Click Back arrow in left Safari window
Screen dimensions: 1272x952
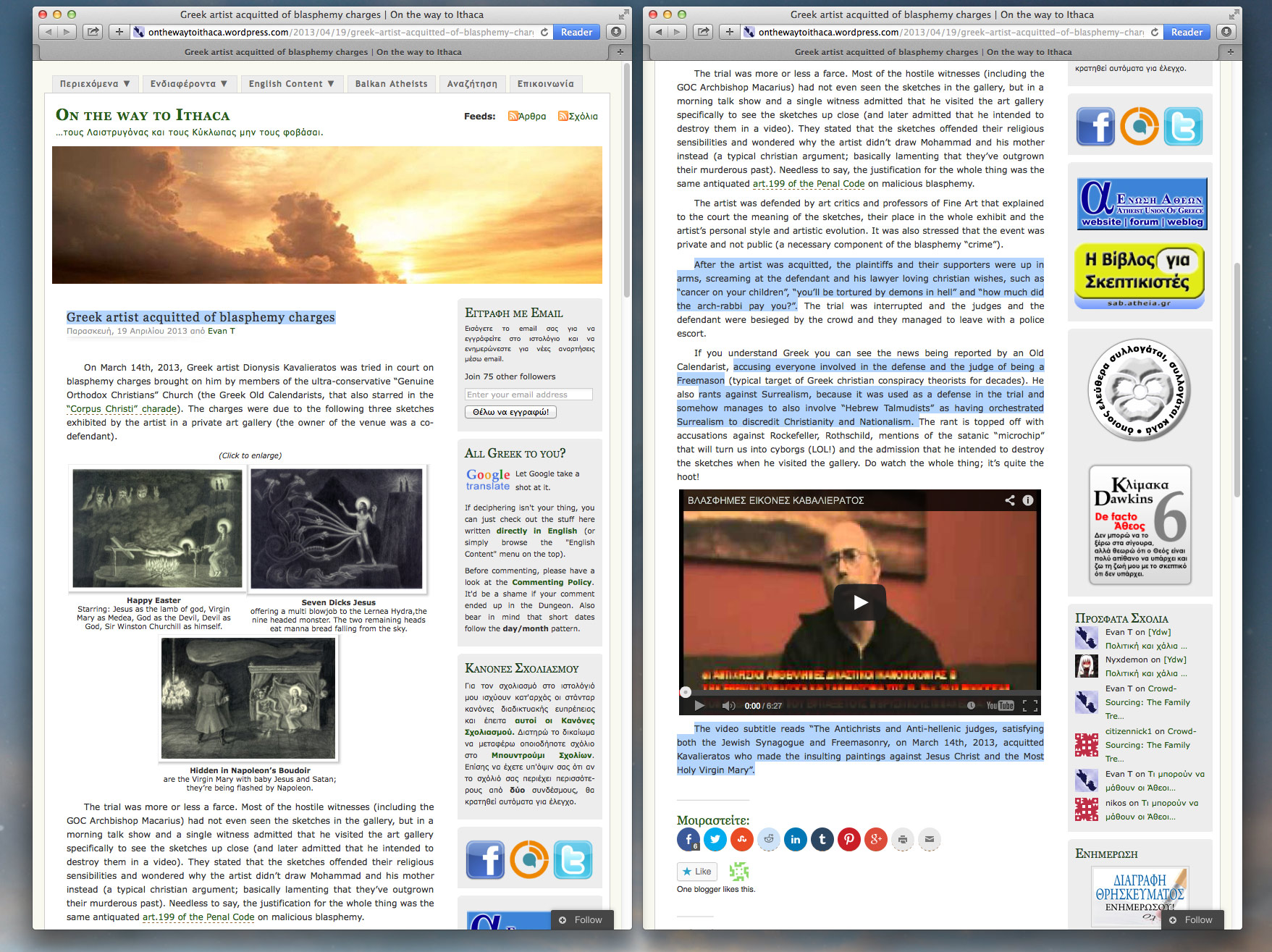[48, 32]
